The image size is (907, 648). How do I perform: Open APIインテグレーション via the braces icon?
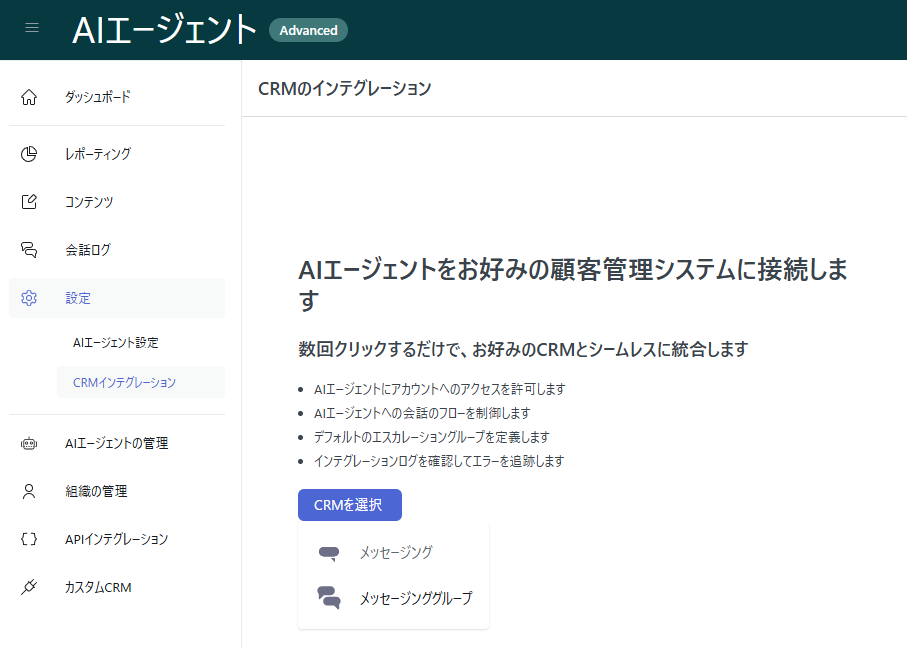(28, 538)
